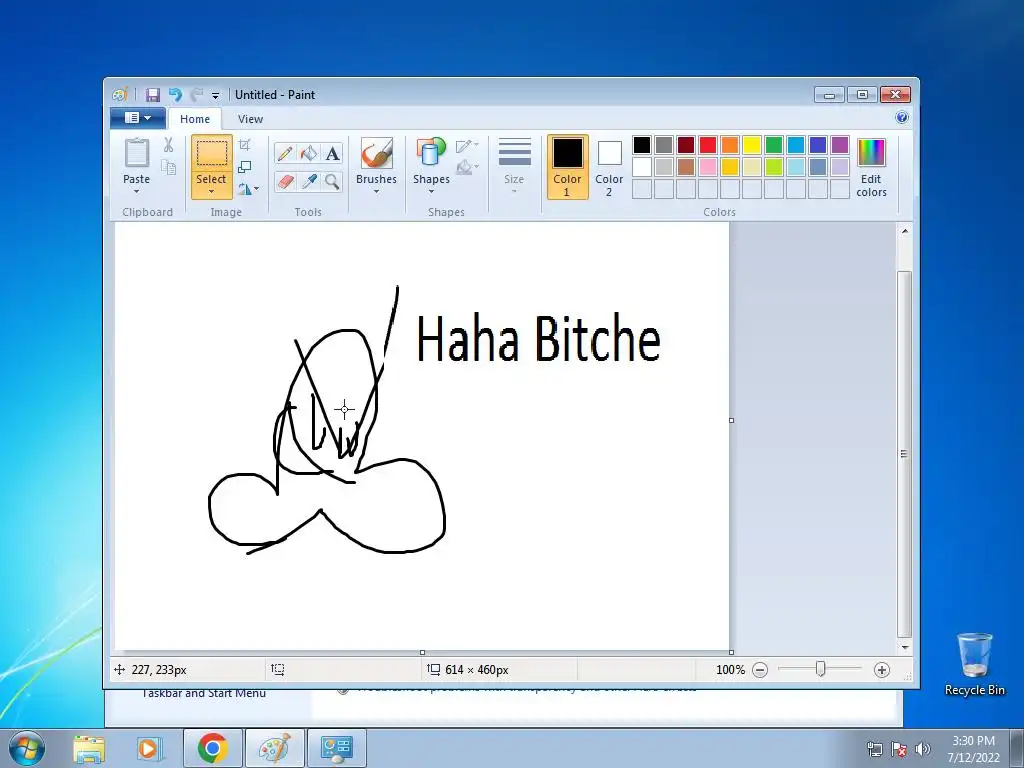Open Windows Media Player from taskbar

point(149,748)
